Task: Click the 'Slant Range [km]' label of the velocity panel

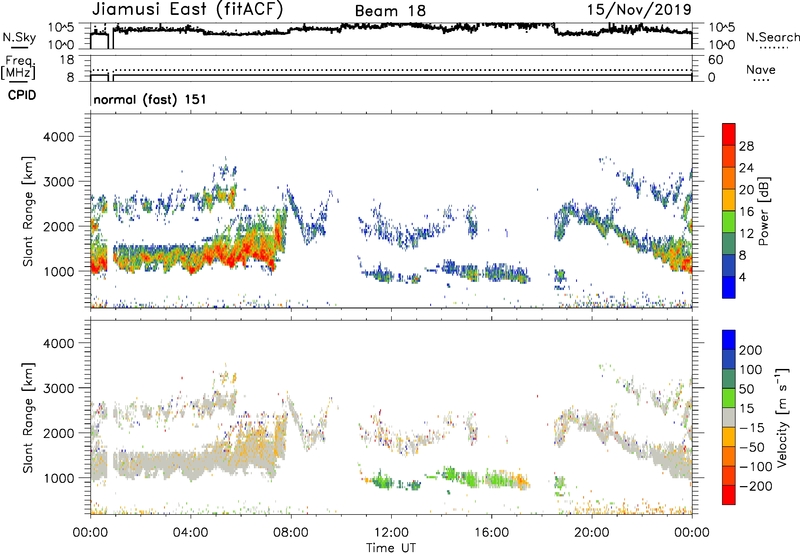Action: click(28, 418)
